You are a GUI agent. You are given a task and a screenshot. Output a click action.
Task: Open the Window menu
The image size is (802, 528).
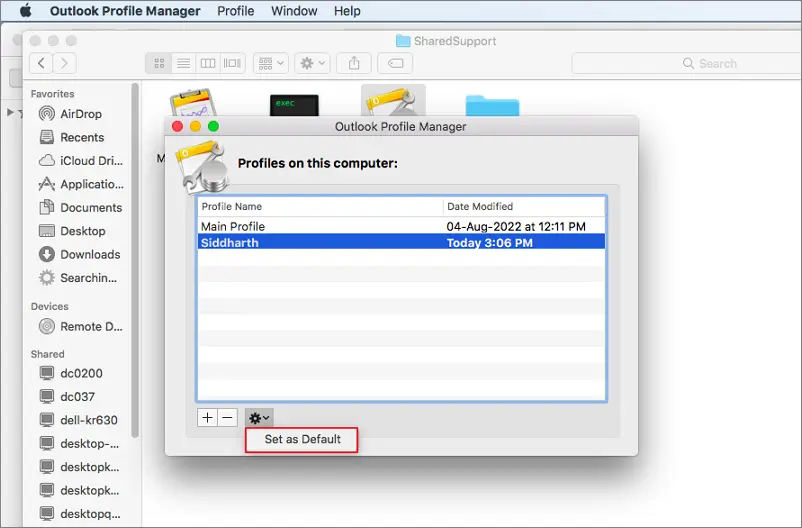click(x=294, y=11)
